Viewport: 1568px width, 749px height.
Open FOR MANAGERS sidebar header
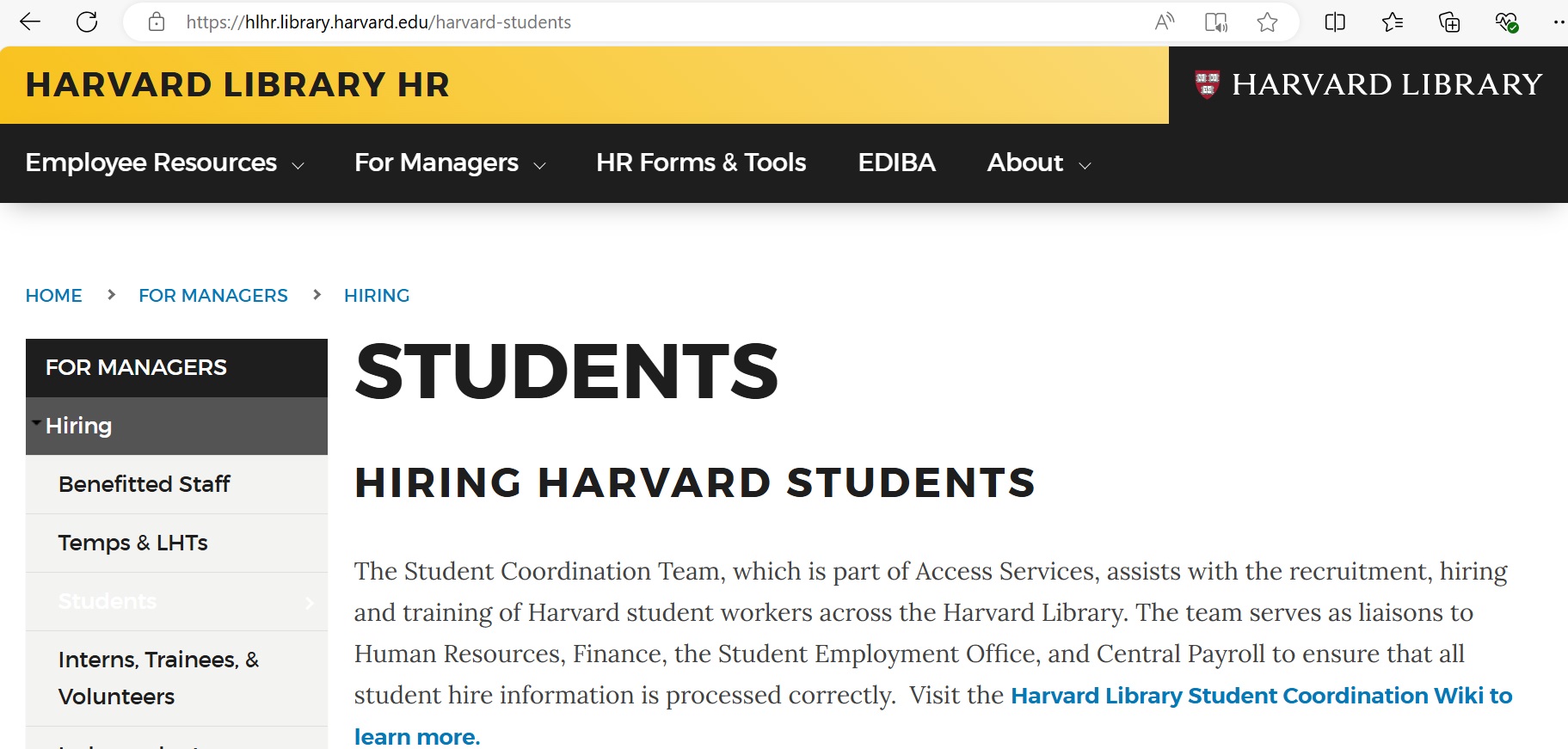tap(176, 367)
